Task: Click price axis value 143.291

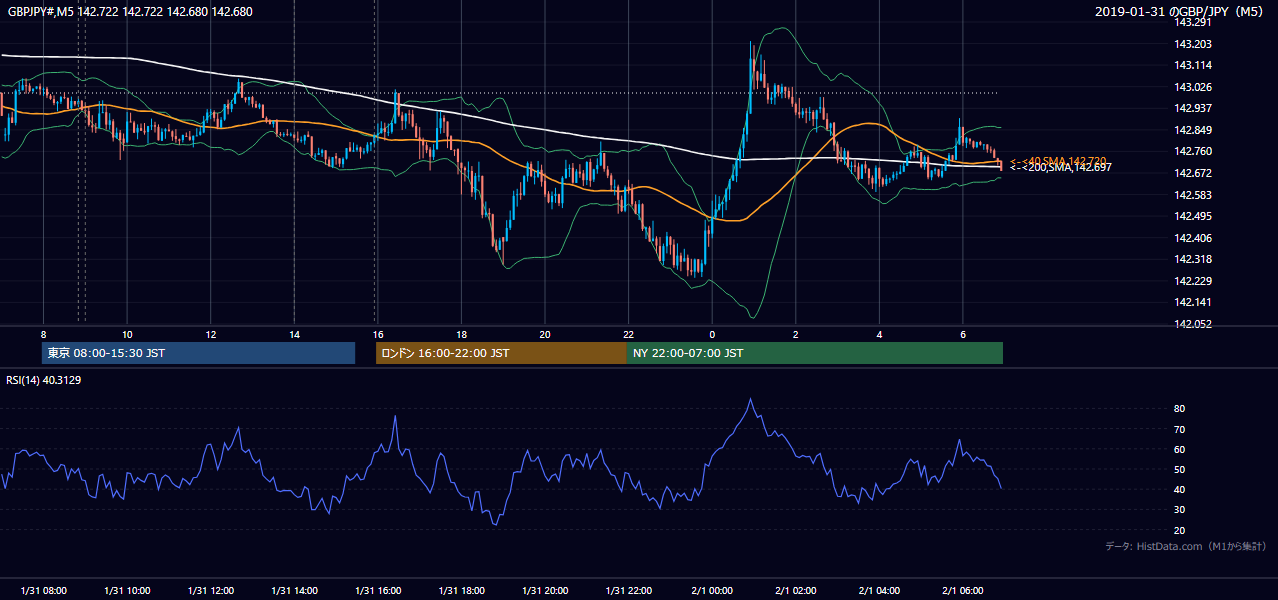Action: 1192,22
